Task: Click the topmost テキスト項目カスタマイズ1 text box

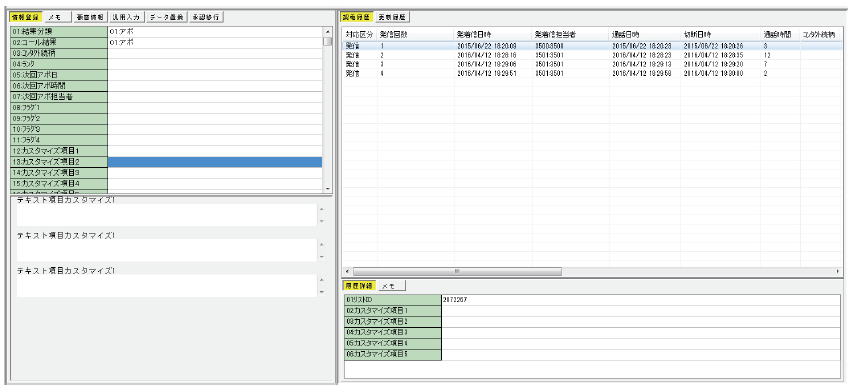Action: pos(166,215)
